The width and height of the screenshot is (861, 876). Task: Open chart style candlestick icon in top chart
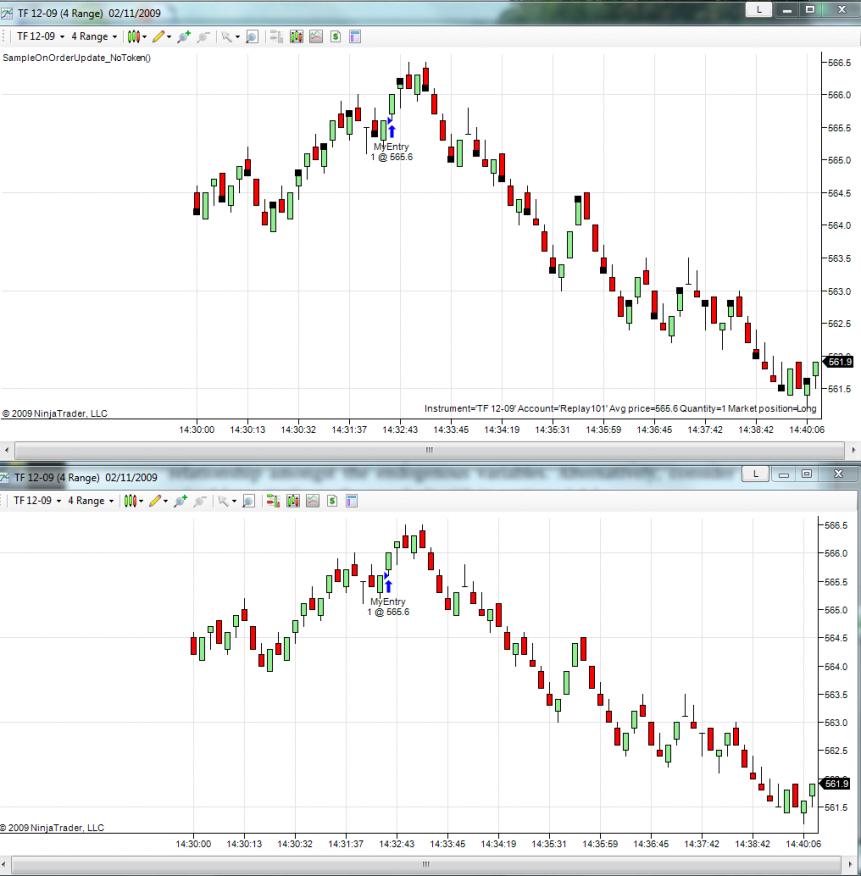[134, 37]
